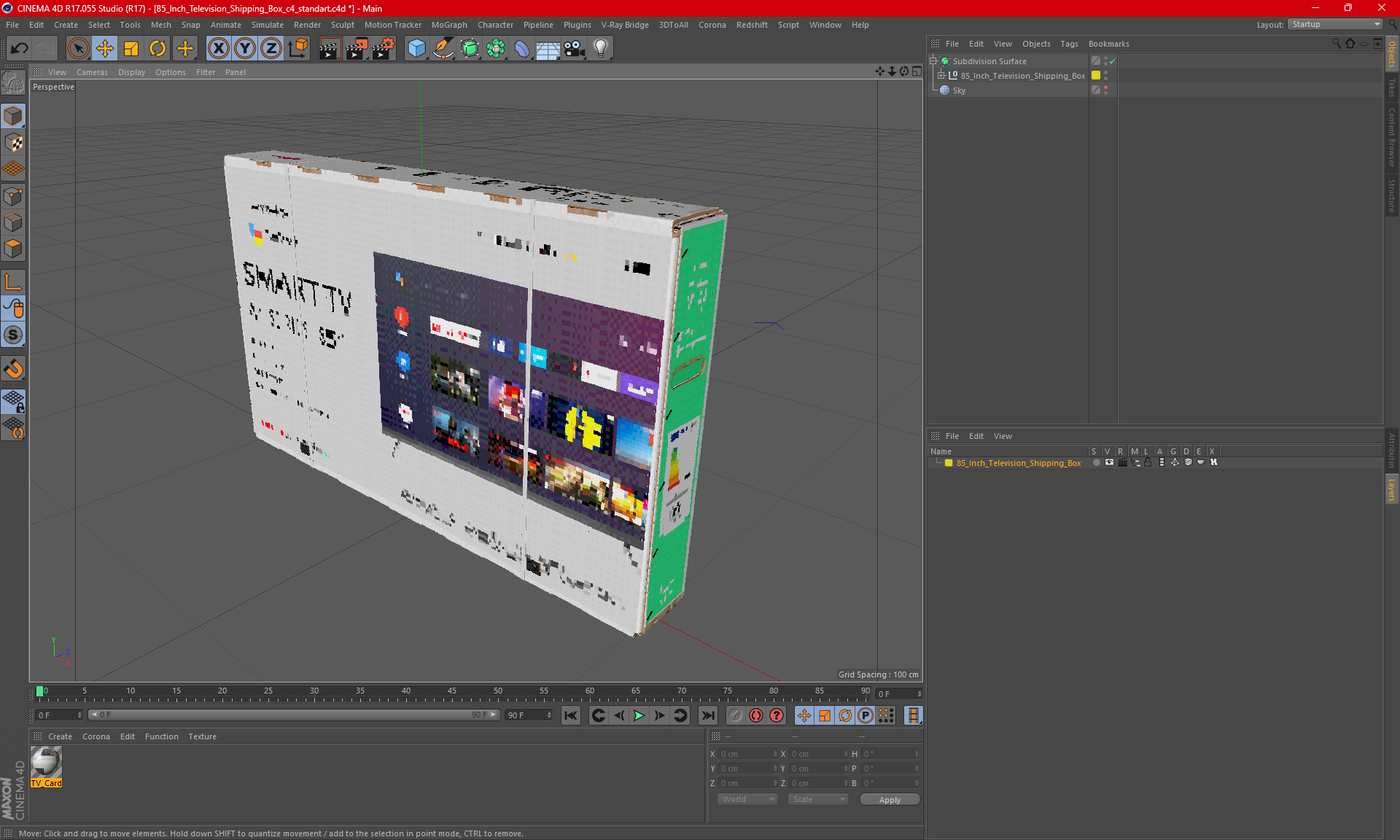Image resolution: width=1400 pixels, height=840 pixels.
Task: Open the Scale dropdown in coordinates
Action: [x=818, y=800]
